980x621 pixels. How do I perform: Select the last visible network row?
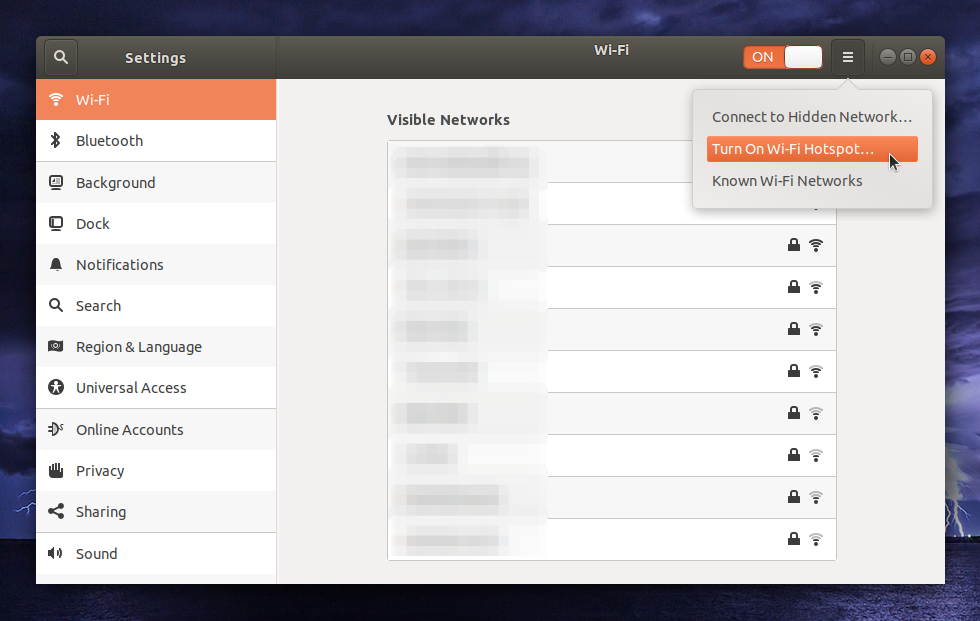(612, 539)
